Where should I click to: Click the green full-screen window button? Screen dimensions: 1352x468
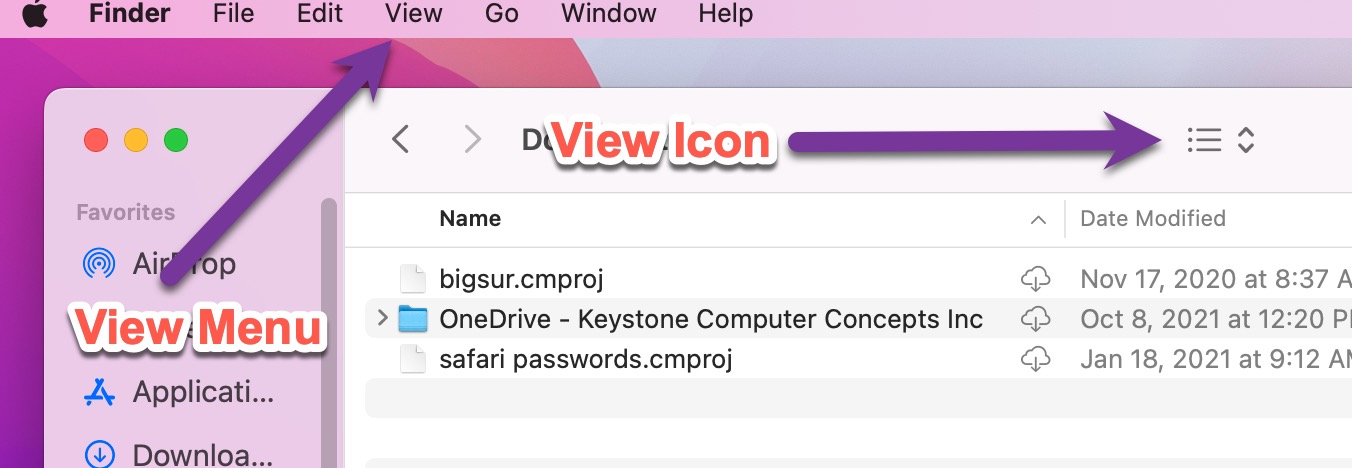(176, 140)
